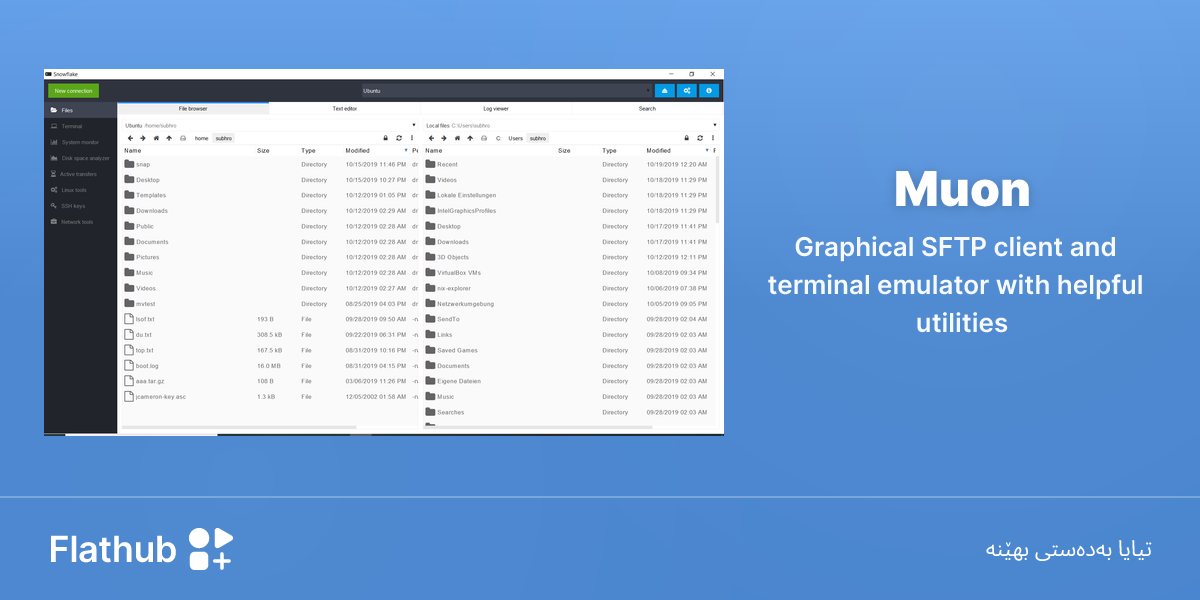Go back in the Local files pane
The height and width of the screenshot is (600, 1200).
pos(431,138)
